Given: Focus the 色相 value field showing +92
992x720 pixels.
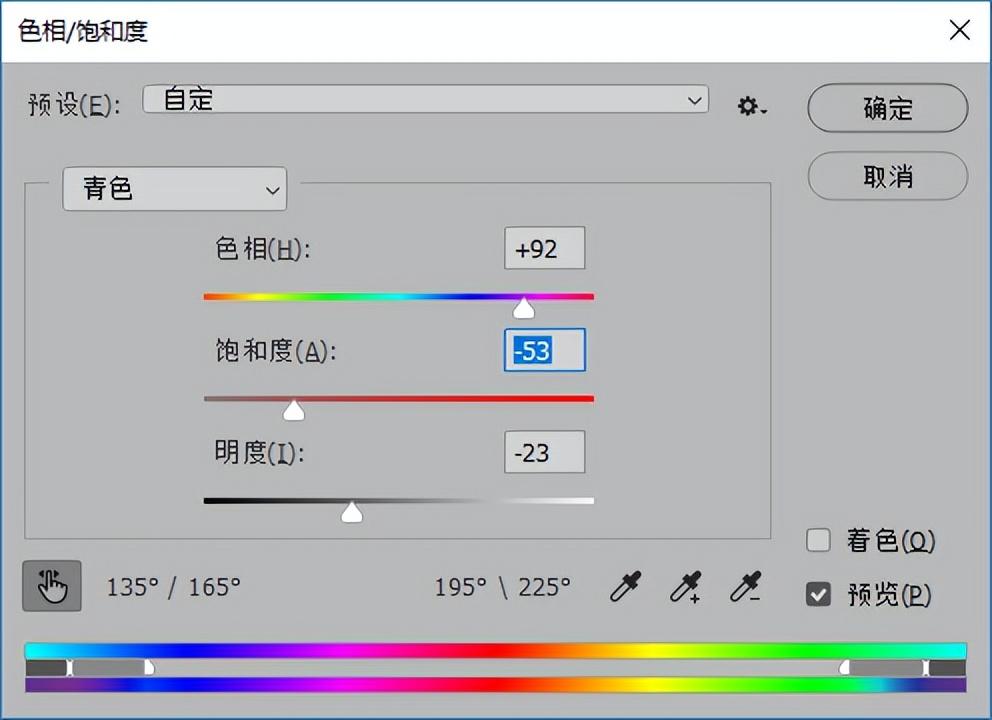Looking at the screenshot, I should click(545, 248).
